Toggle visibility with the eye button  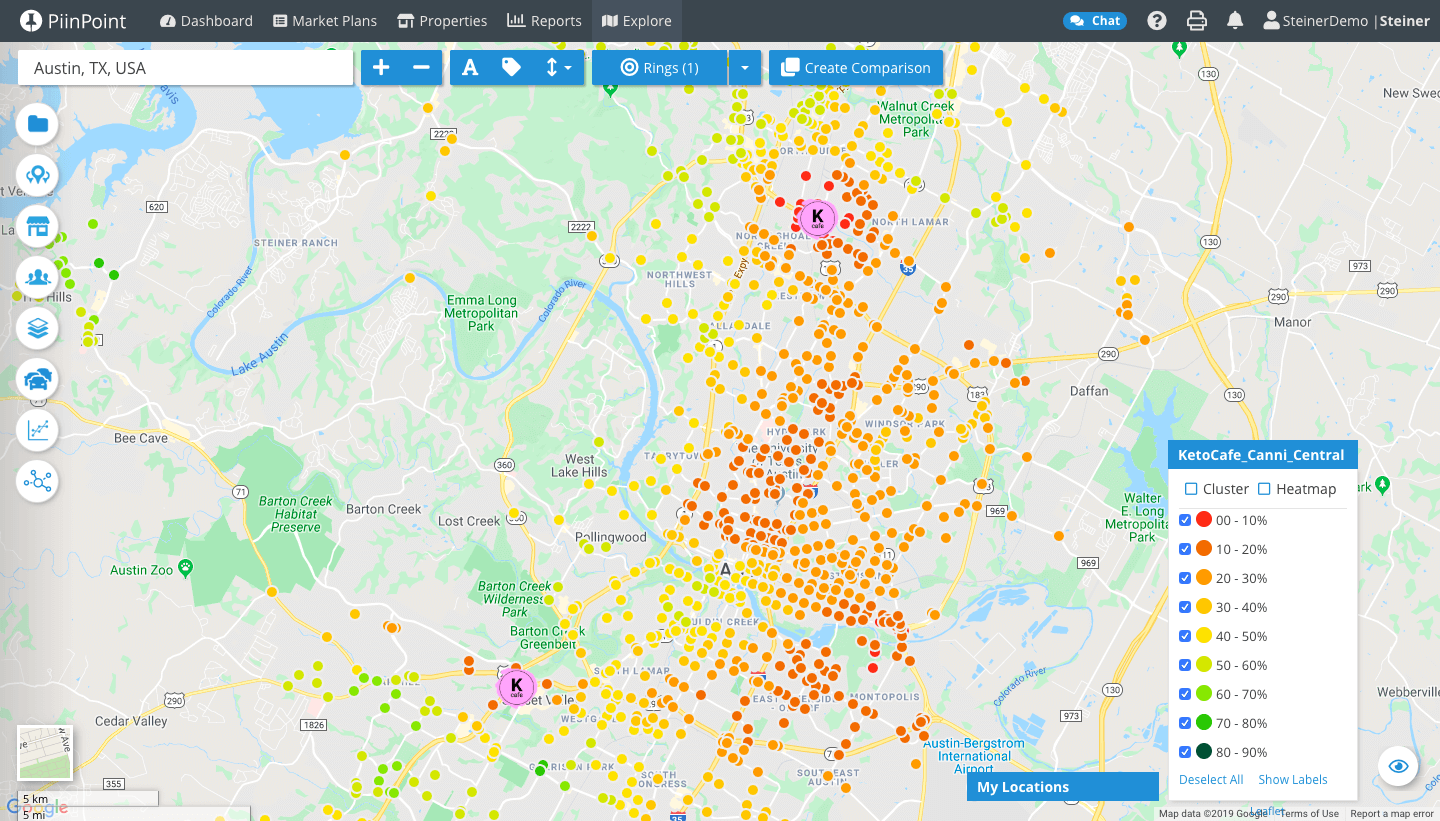(x=1398, y=766)
